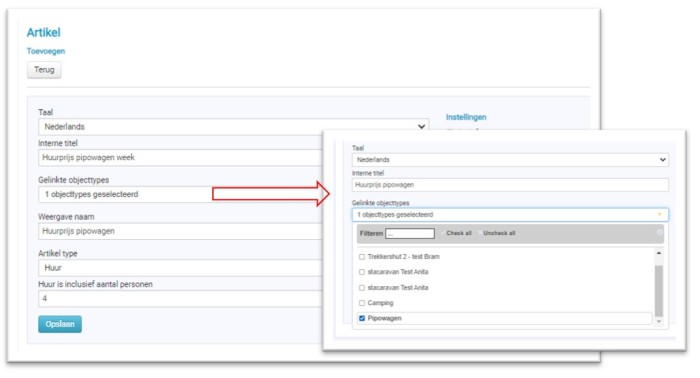
Task: Collapse the popup Gelinkte objecttypes multiselect
Action: [x=510, y=215]
